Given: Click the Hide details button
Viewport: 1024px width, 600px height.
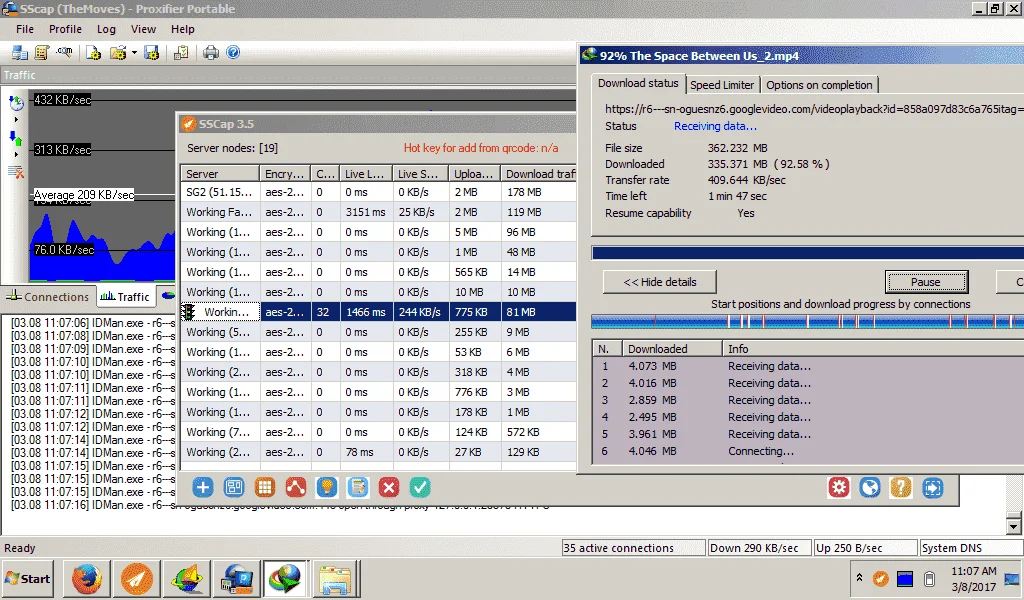Looking at the screenshot, I should (660, 282).
